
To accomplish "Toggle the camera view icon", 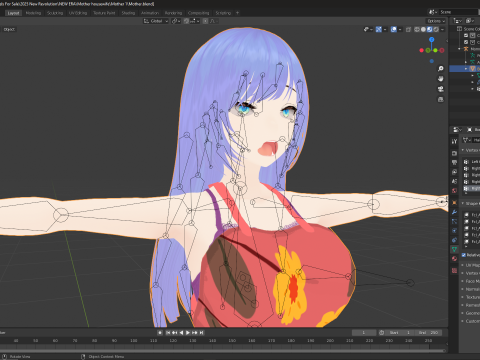I will pos(441,89).
